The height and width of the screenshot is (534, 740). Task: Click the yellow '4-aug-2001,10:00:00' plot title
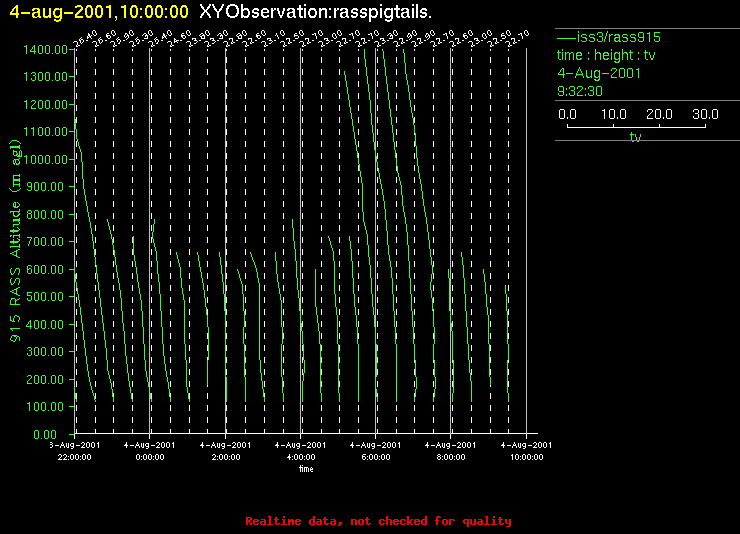click(99, 12)
